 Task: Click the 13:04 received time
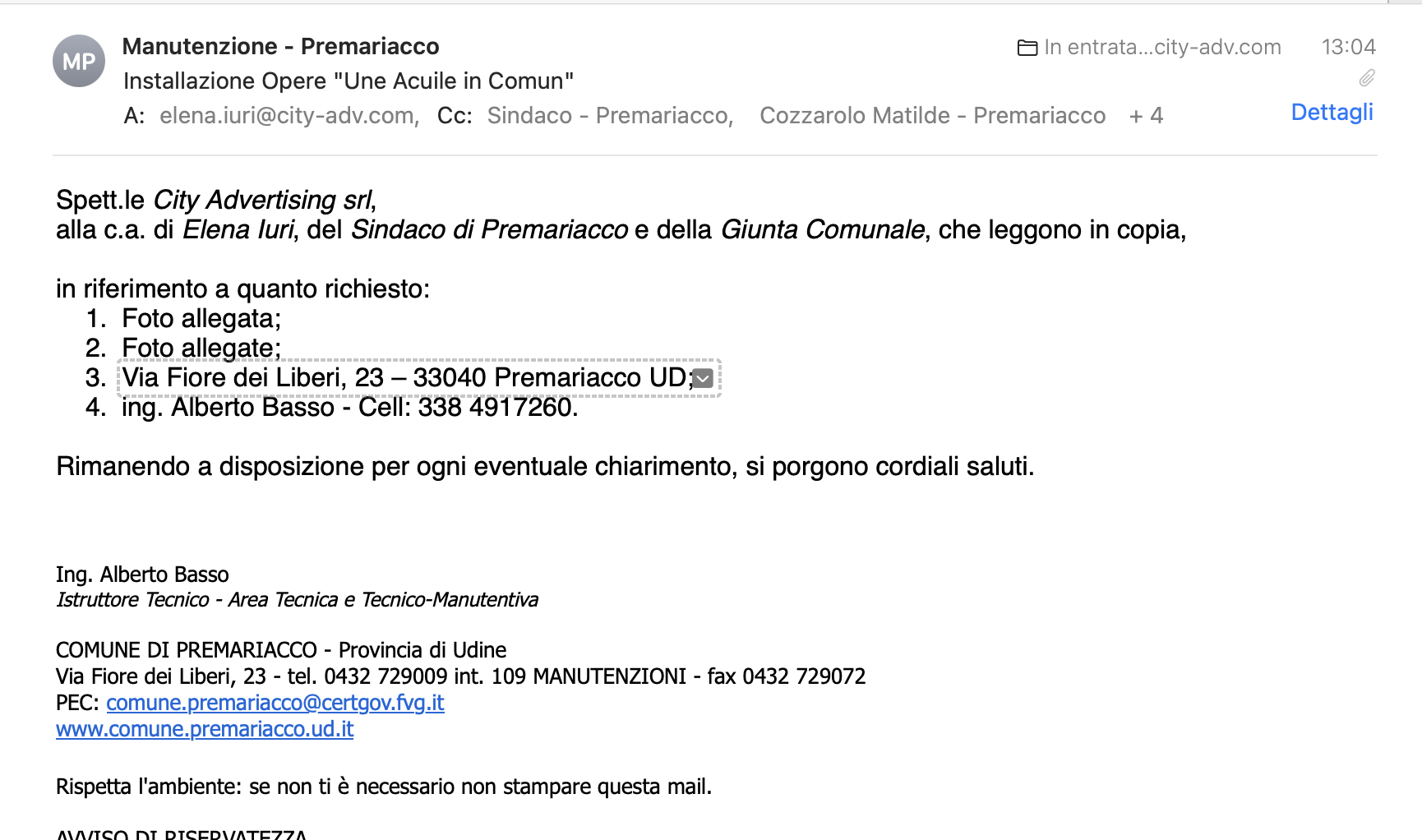click(1348, 47)
